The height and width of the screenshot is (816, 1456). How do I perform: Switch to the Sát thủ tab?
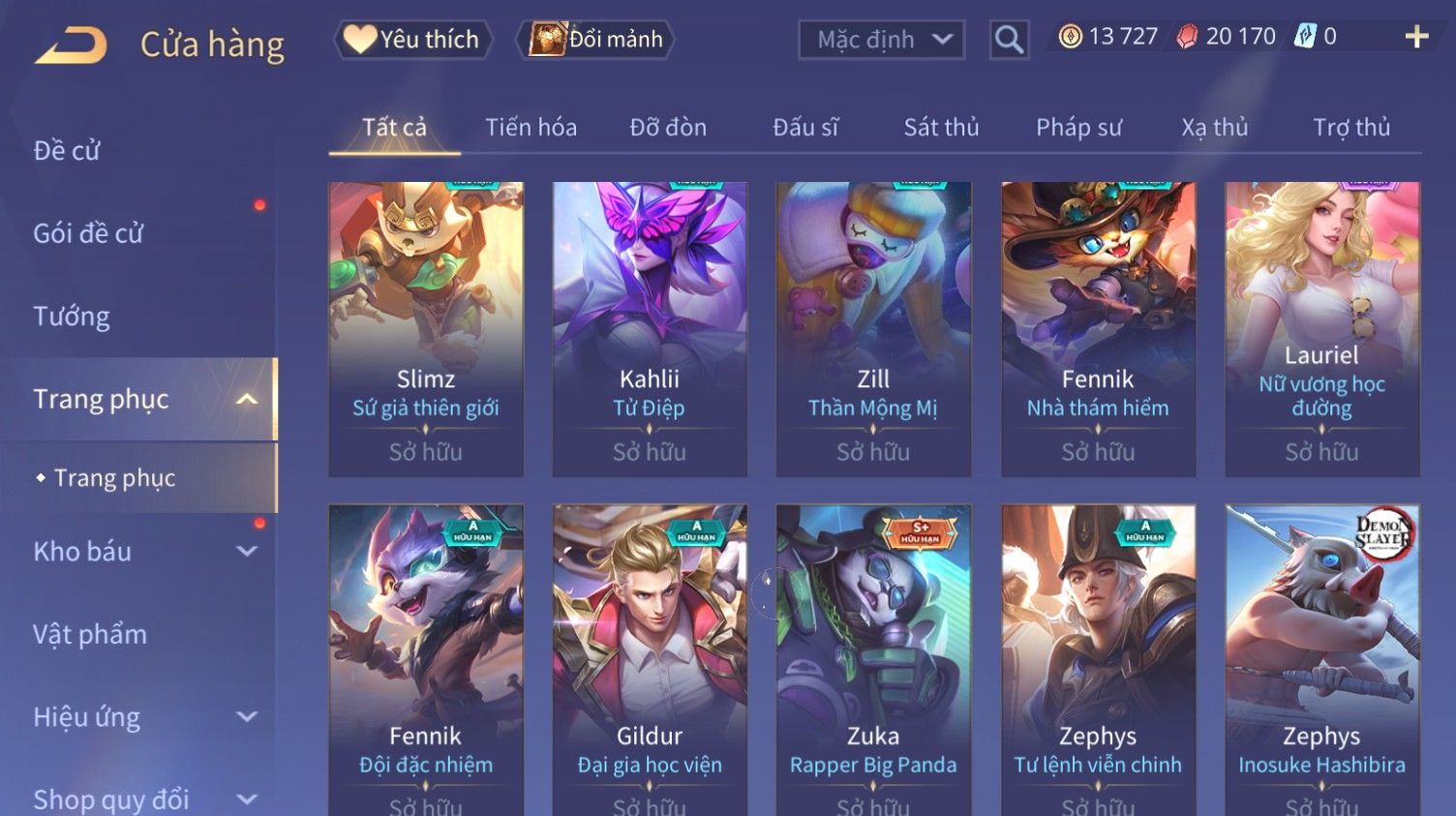941,127
